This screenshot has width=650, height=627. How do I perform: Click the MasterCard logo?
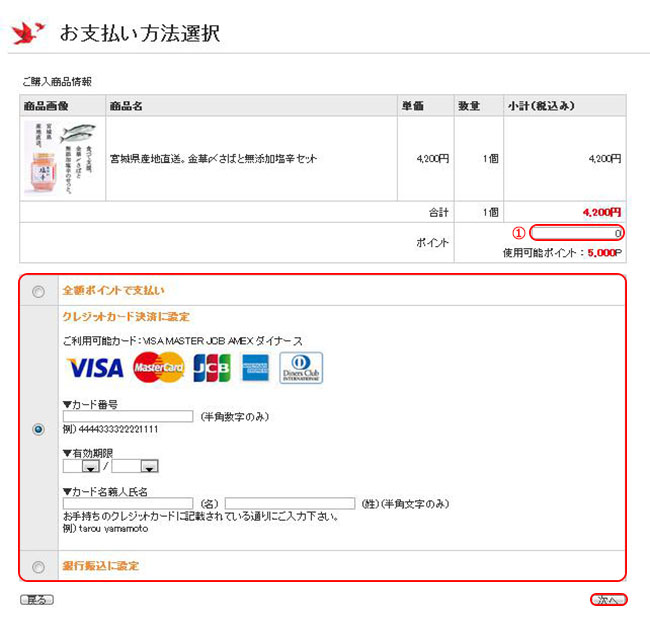tap(159, 367)
